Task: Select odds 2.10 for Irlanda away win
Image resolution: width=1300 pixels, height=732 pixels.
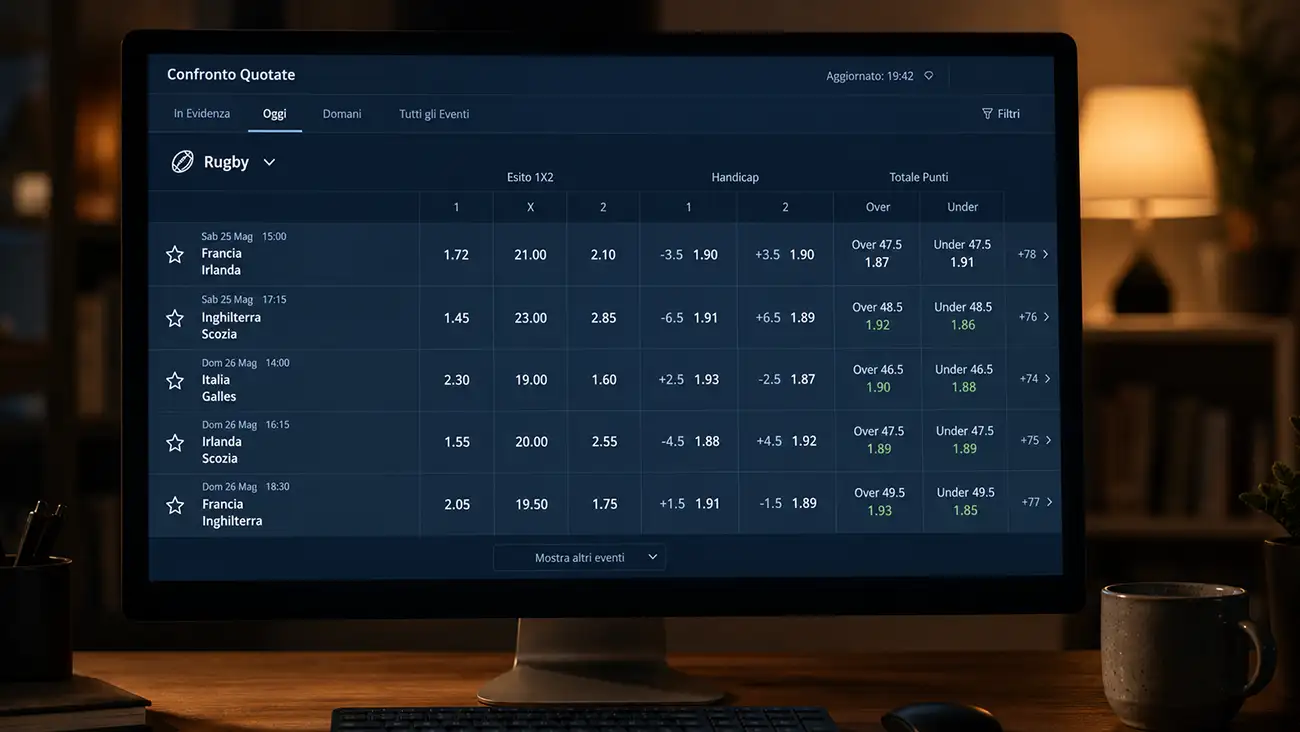Action: pos(603,255)
